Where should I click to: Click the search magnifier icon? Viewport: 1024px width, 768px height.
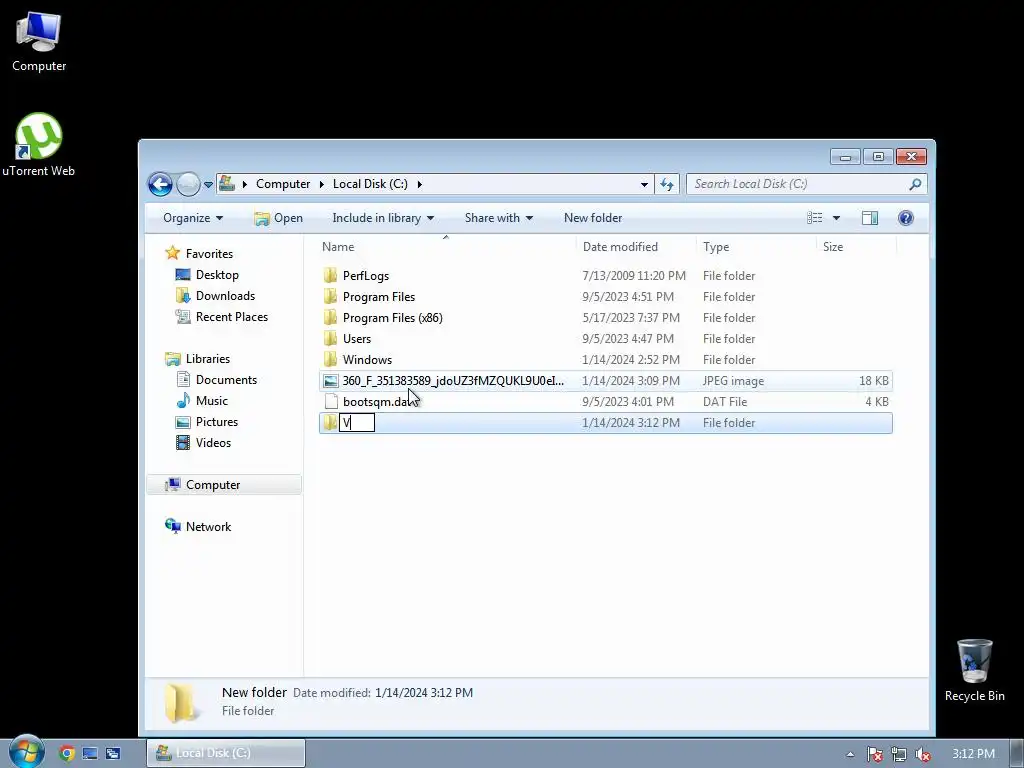pos(915,184)
